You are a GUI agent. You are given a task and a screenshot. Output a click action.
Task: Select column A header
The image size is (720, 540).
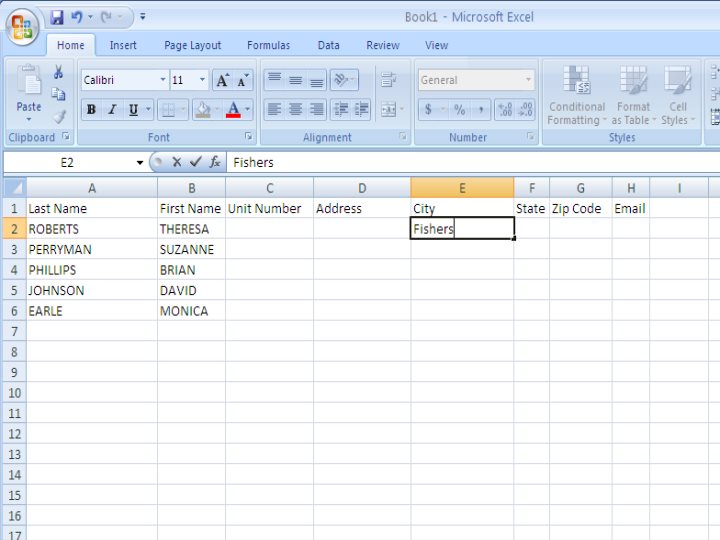point(92,188)
